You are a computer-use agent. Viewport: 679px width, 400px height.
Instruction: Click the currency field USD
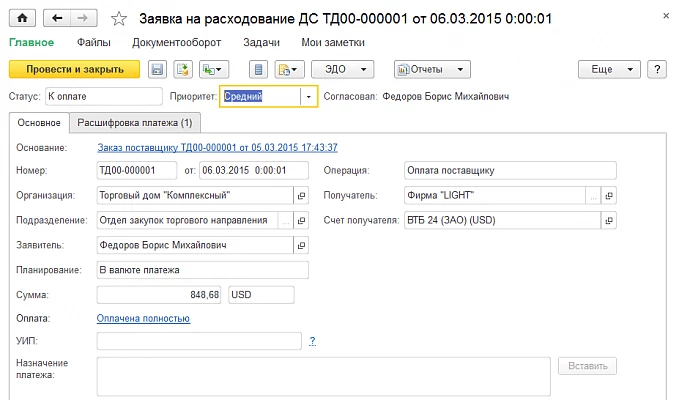(261, 295)
